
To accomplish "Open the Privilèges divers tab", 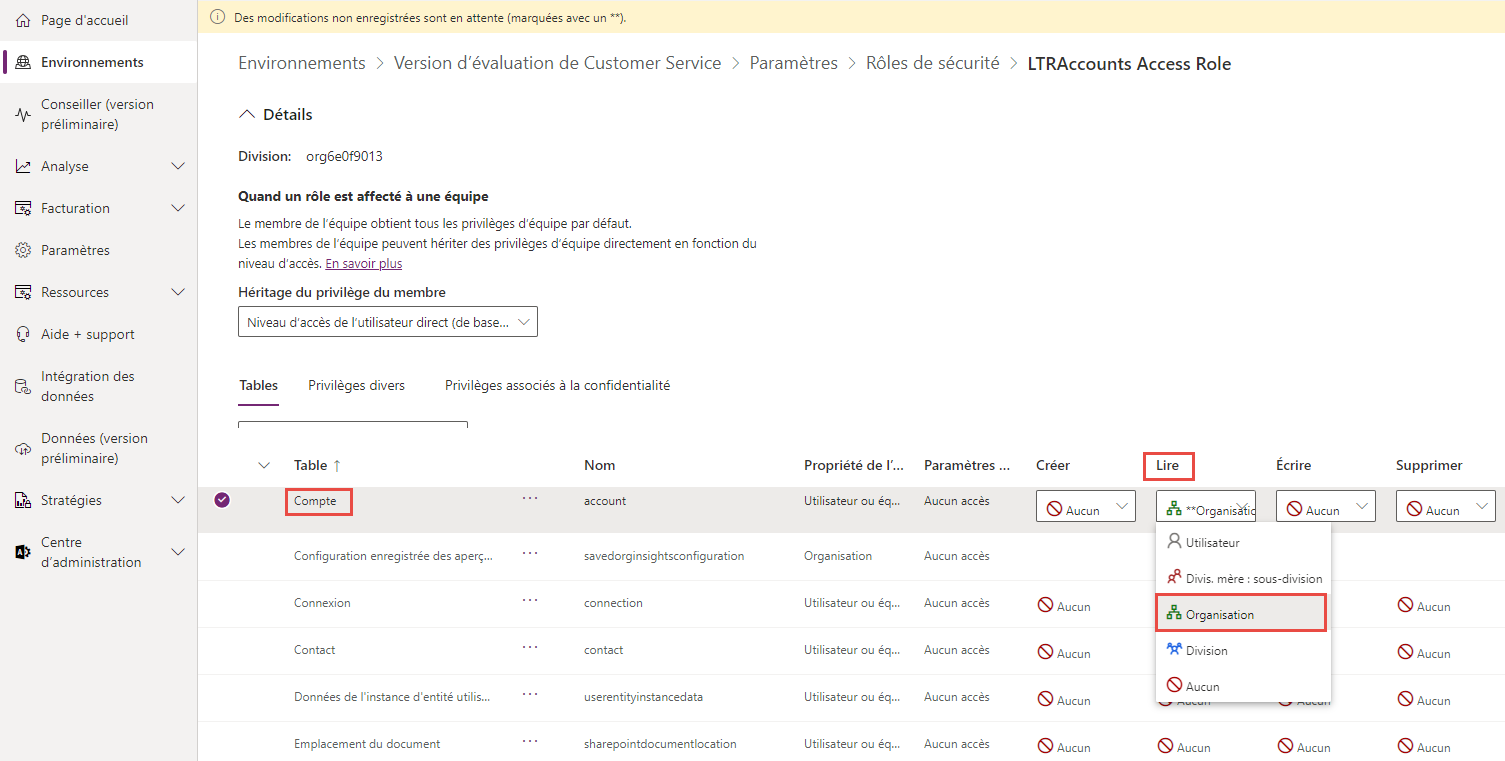I will [357, 385].
